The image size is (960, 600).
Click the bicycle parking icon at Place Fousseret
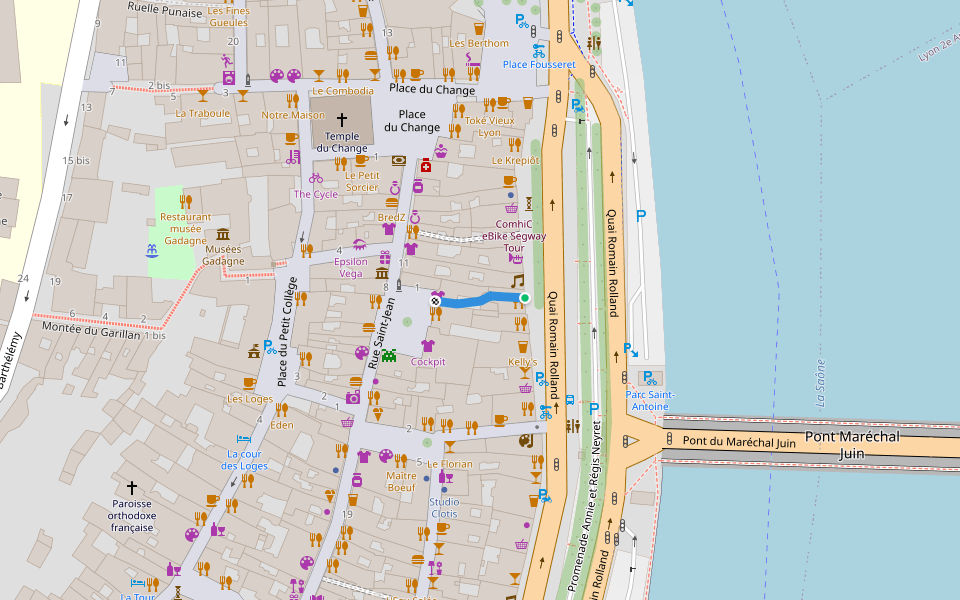[x=539, y=48]
